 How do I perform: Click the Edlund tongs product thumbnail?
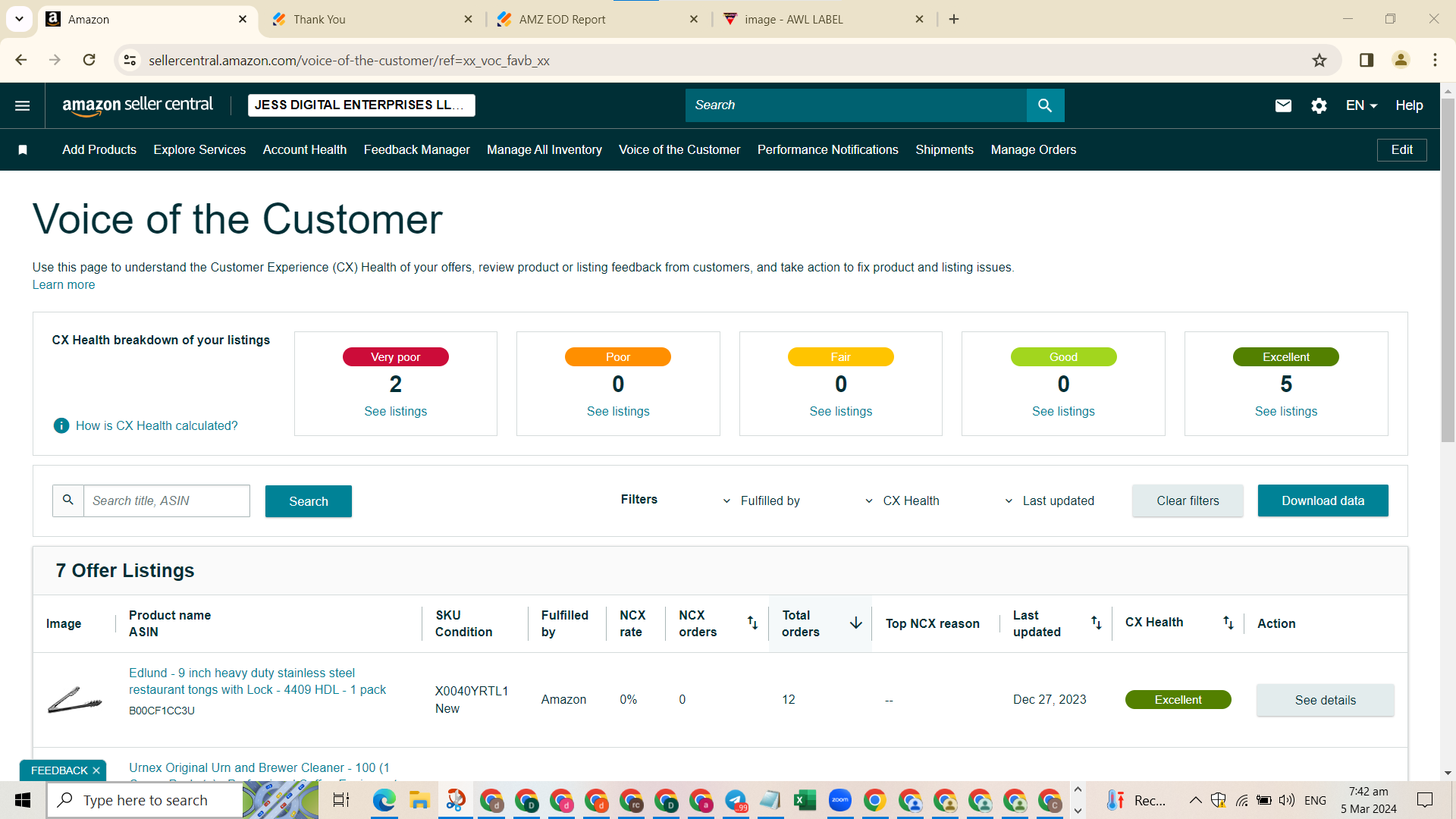pyautogui.click(x=74, y=700)
